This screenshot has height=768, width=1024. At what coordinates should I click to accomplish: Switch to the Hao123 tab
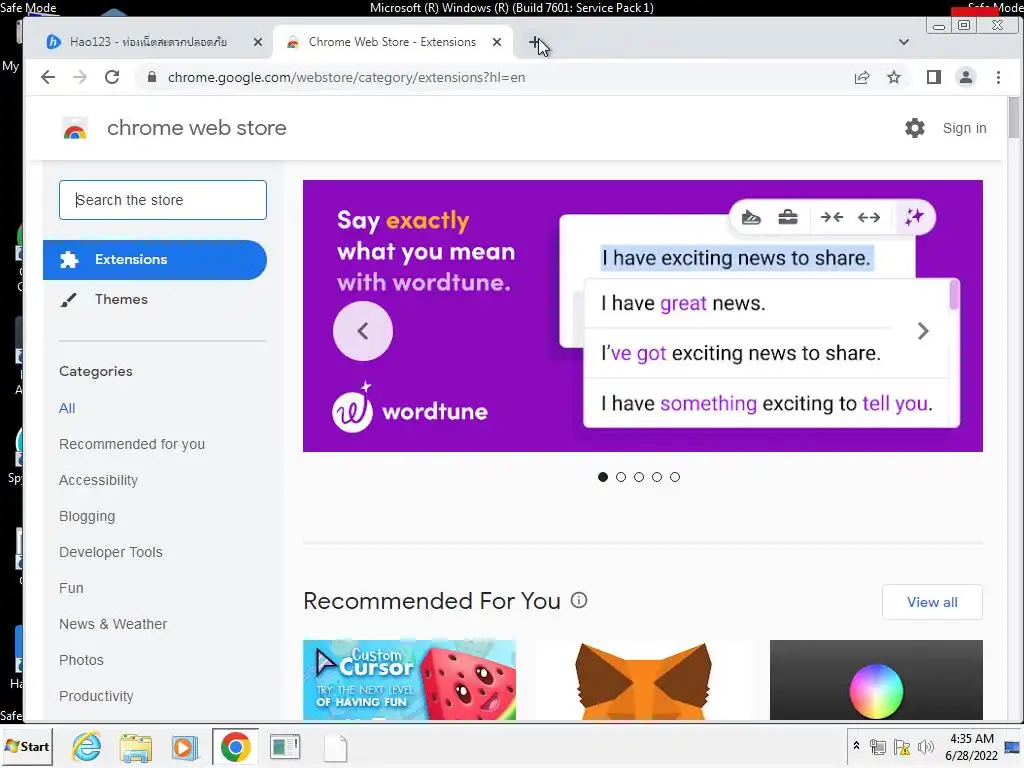point(149,42)
